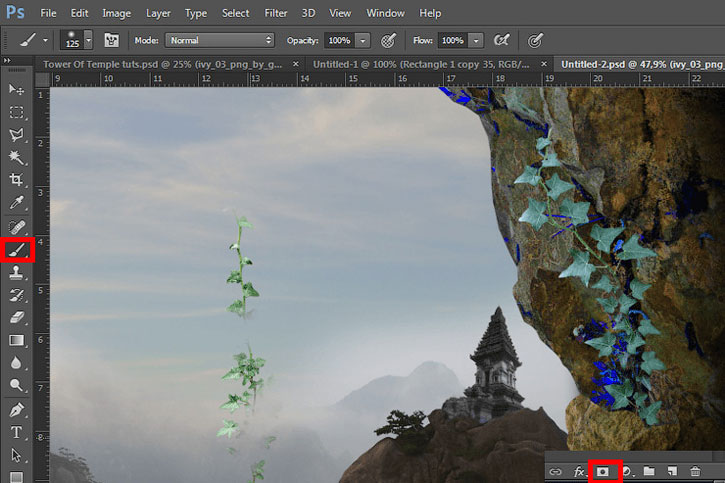The image size is (725, 483).
Task: Open the Layer menu
Action: coord(158,13)
